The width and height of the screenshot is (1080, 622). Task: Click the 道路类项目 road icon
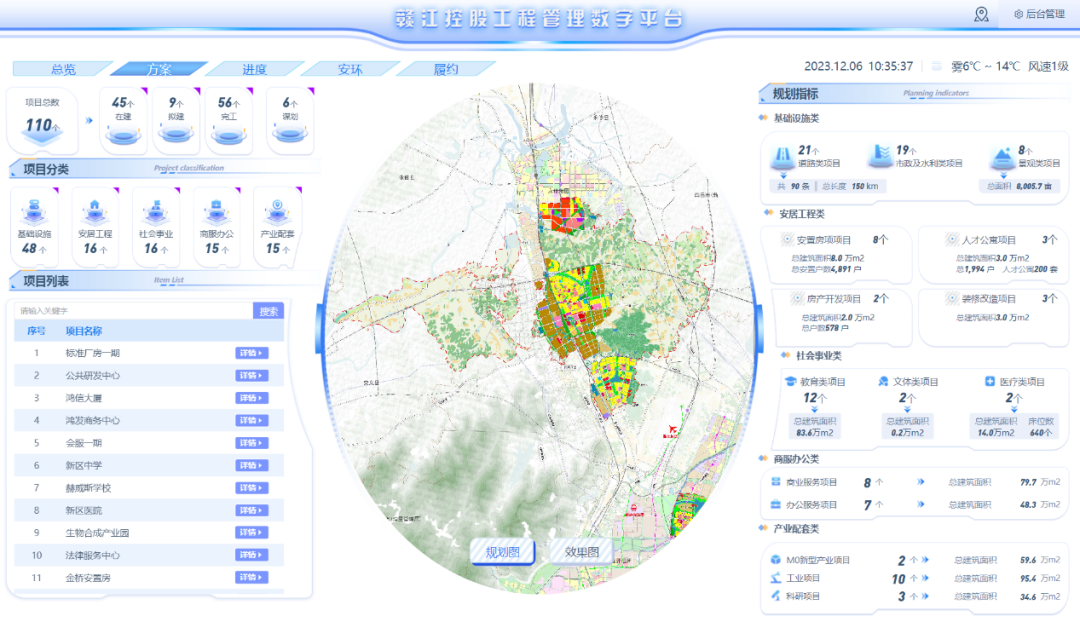point(781,158)
